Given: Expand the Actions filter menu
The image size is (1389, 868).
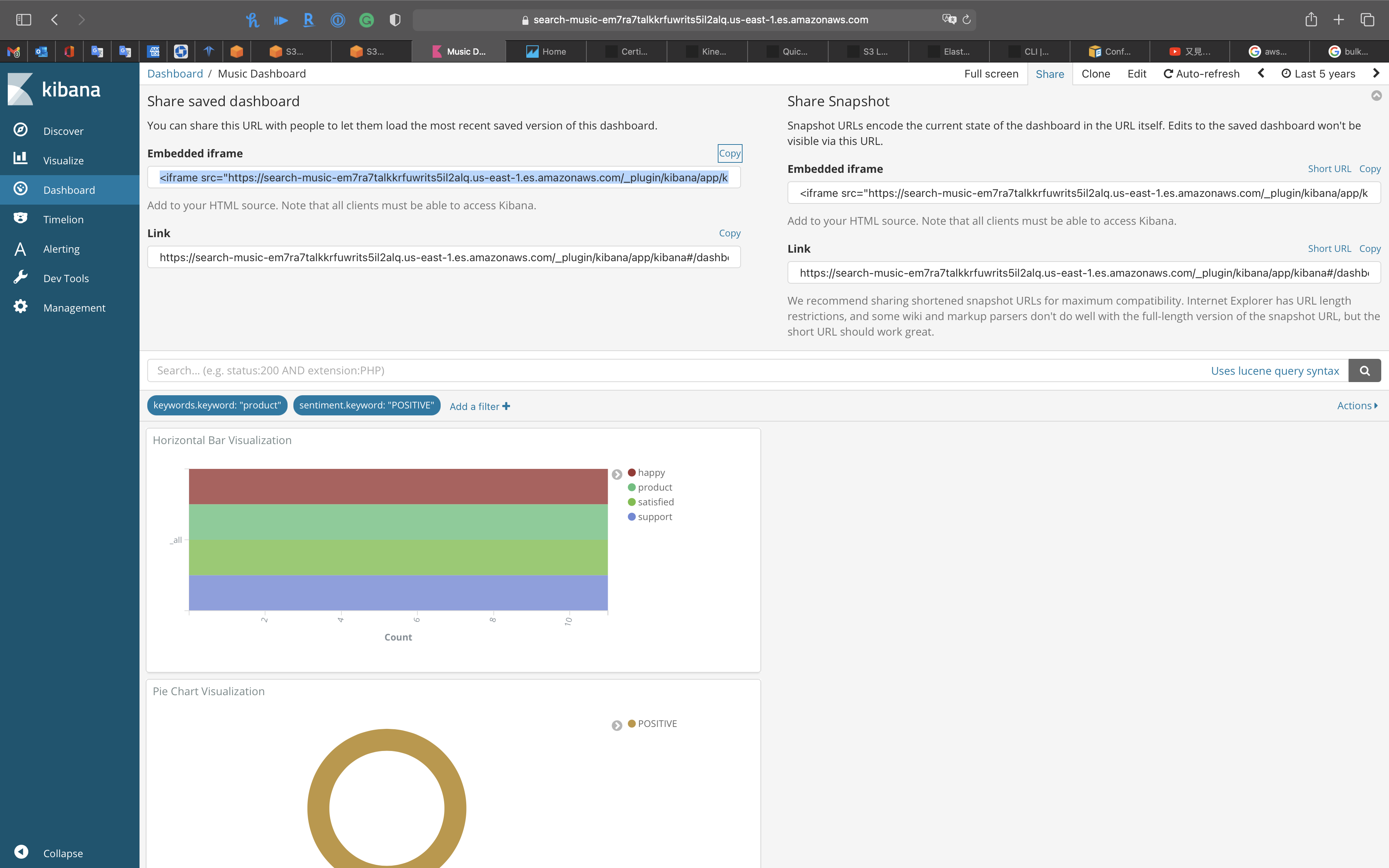Looking at the screenshot, I should click(x=1357, y=406).
